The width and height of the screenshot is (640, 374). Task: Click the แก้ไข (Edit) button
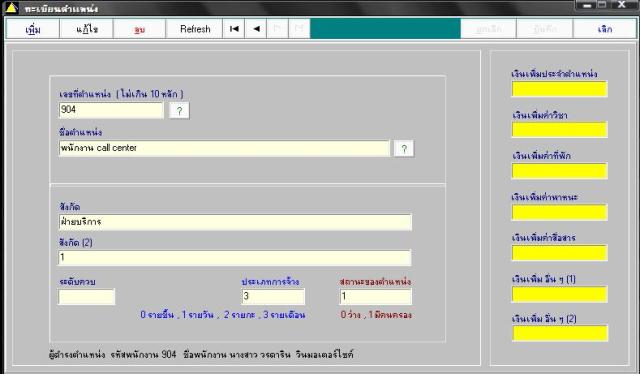[87, 29]
